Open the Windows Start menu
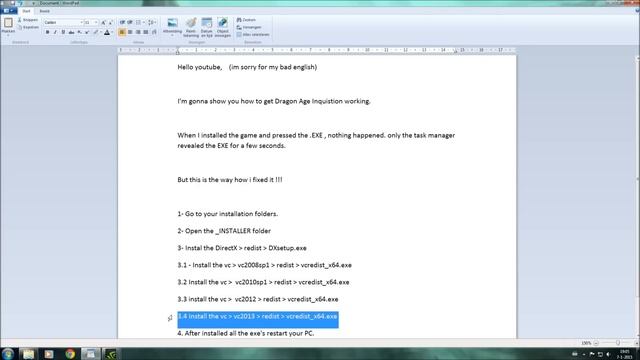Image resolution: width=640 pixels, height=360 pixels. tap(7, 353)
